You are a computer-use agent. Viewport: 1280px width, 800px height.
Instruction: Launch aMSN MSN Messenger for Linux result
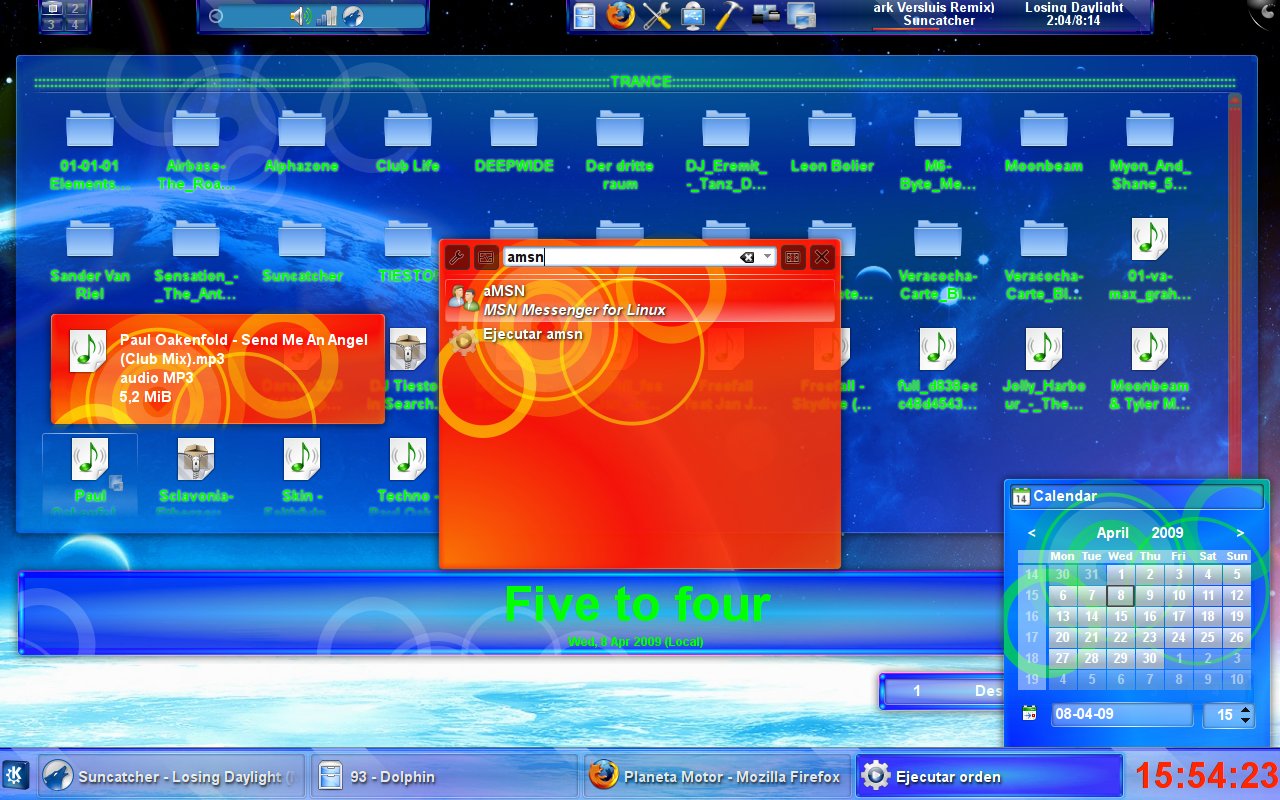click(640, 300)
